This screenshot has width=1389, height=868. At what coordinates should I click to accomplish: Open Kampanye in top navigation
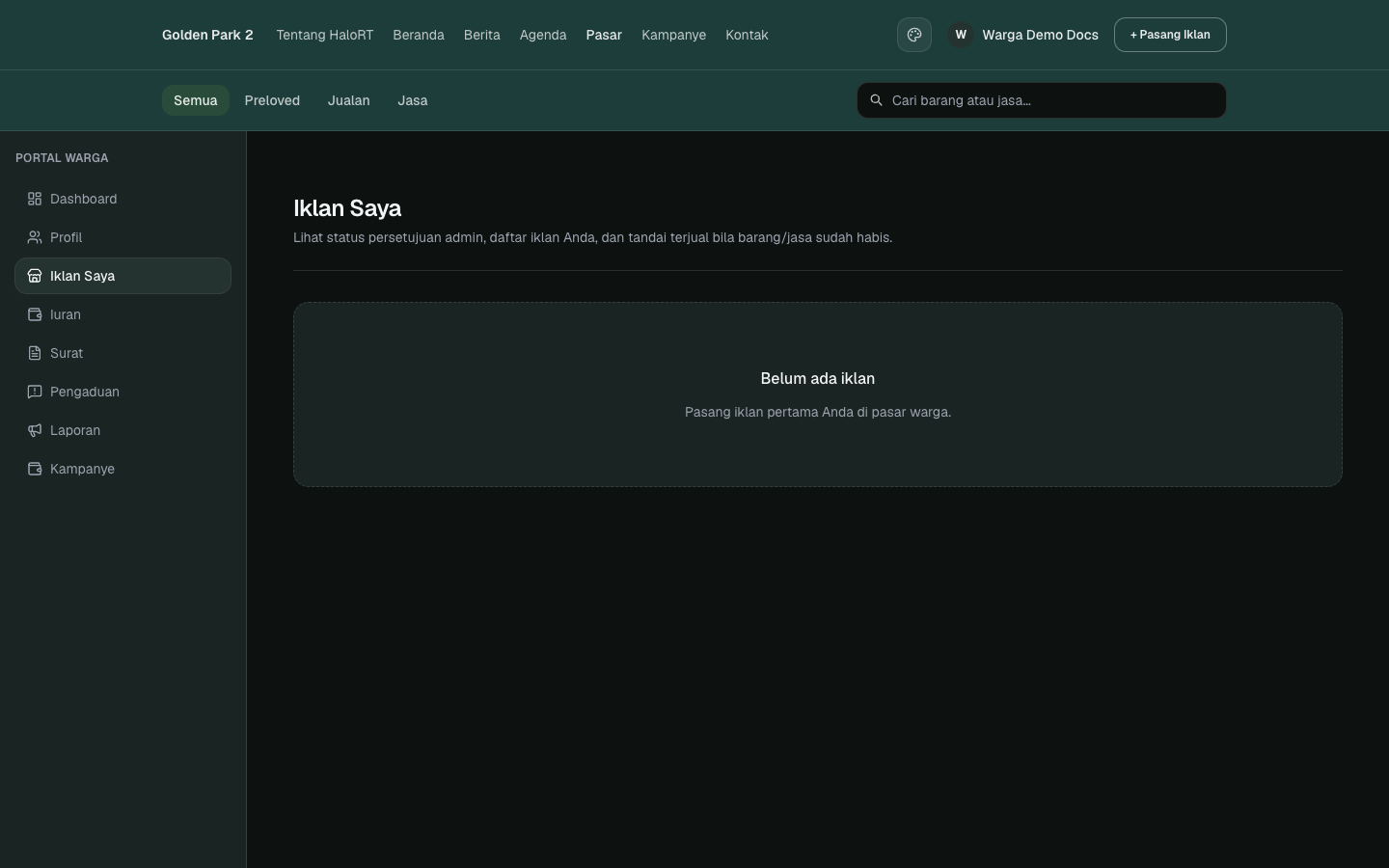[674, 35]
